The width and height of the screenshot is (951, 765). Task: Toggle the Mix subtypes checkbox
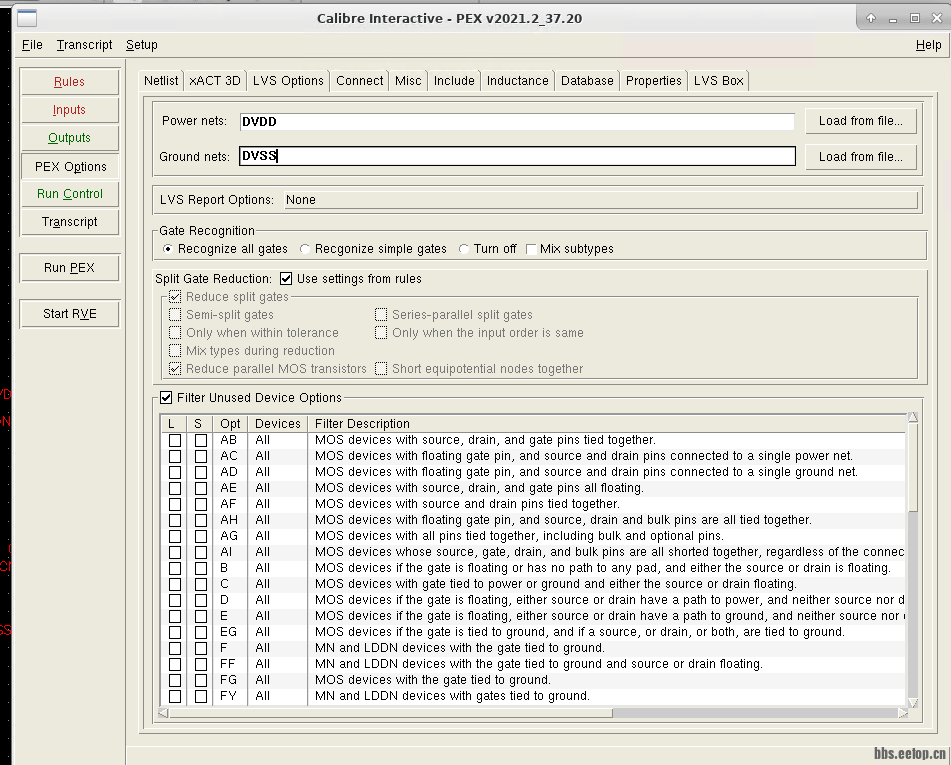tap(531, 249)
